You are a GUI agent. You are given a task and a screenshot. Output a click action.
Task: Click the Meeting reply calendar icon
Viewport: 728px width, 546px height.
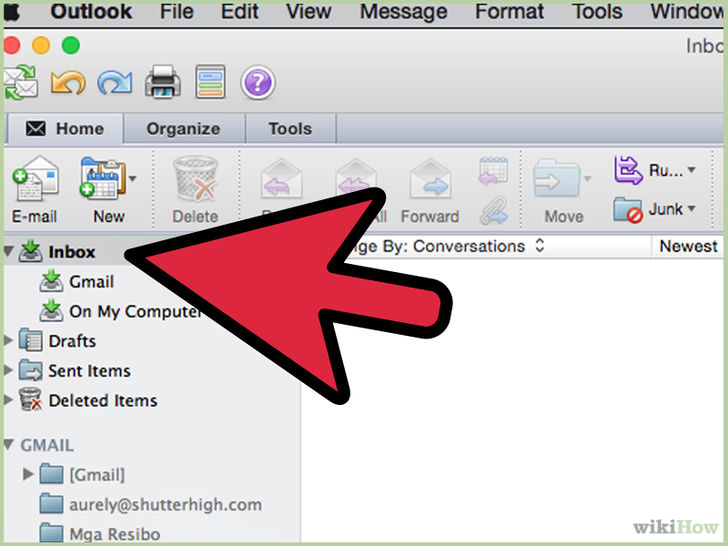493,170
